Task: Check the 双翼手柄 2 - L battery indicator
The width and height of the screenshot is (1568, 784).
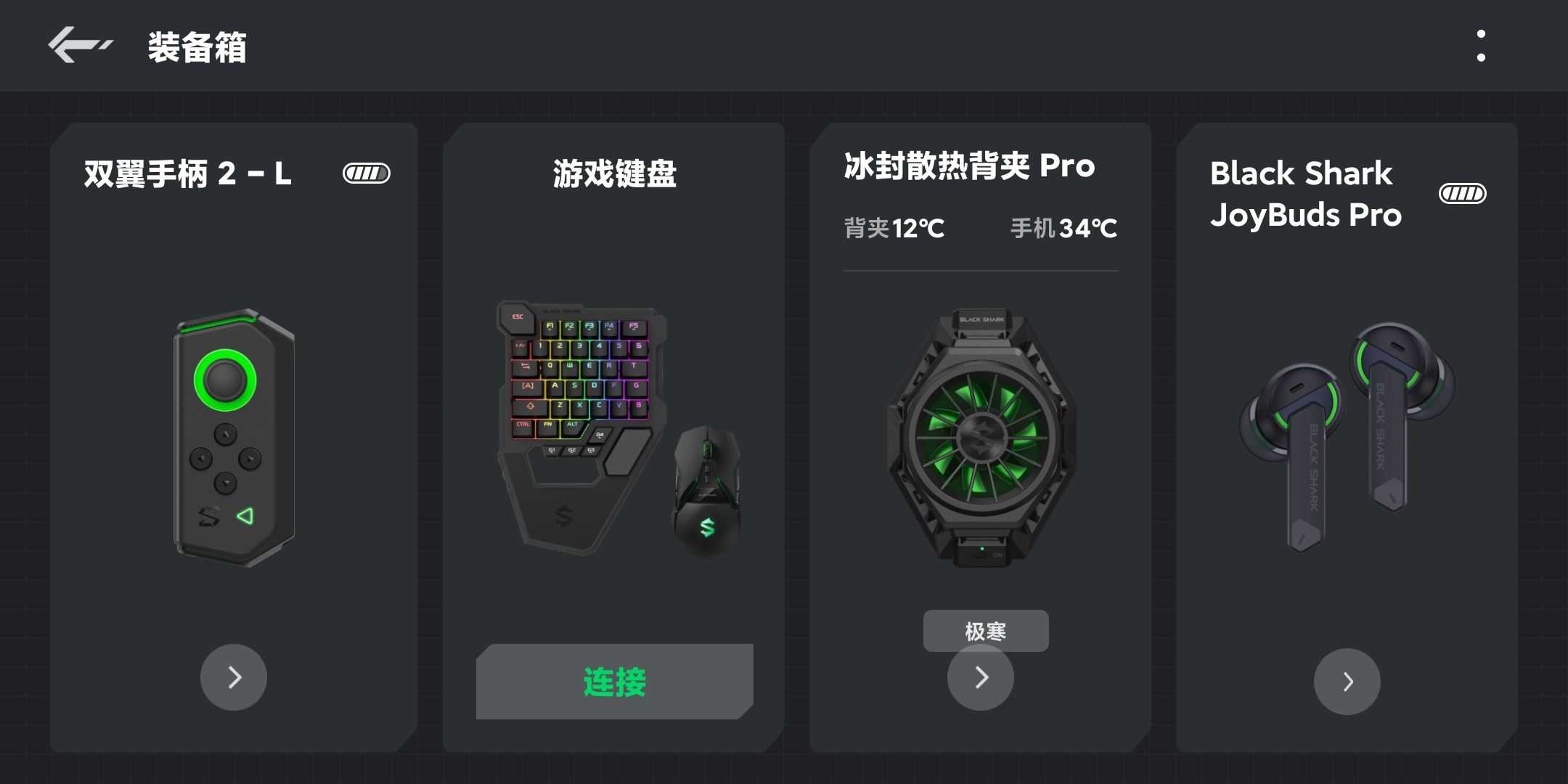Action: pos(367,173)
